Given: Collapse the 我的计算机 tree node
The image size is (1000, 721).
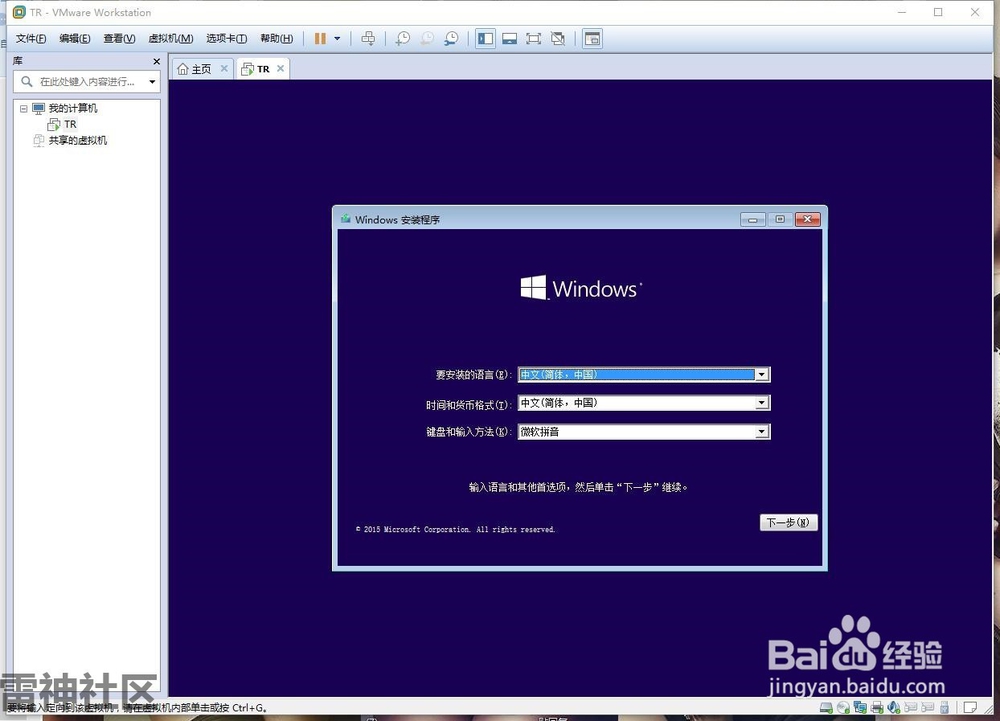Looking at the screenshot, I should 24,108.
